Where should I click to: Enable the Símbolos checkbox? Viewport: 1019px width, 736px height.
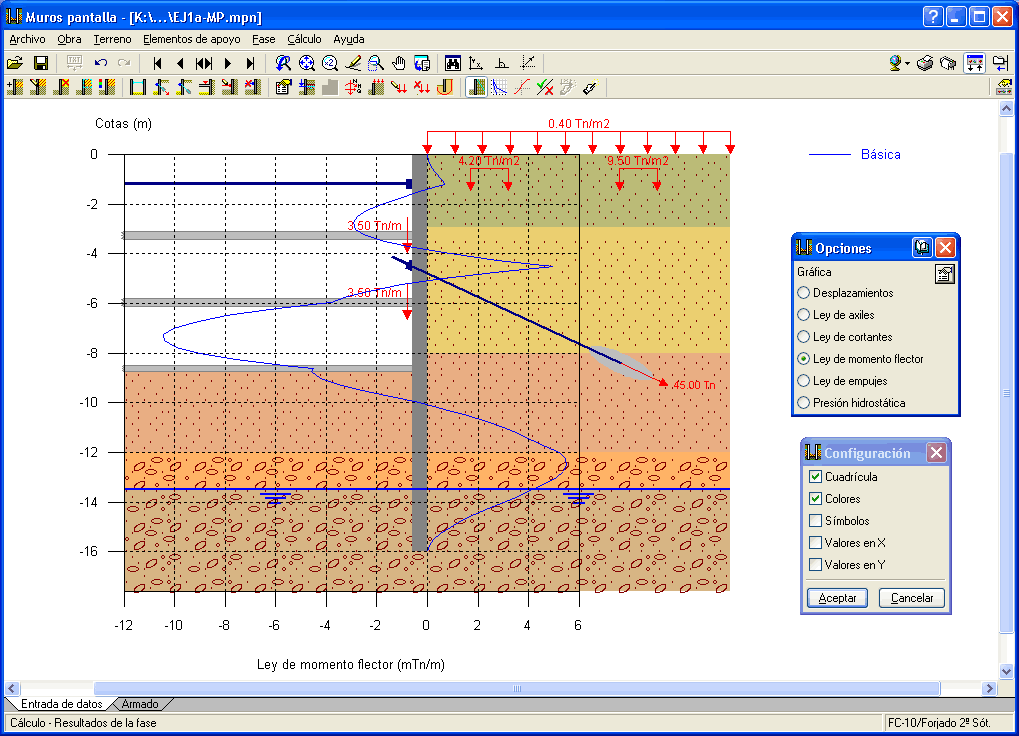tap(816, 521)
